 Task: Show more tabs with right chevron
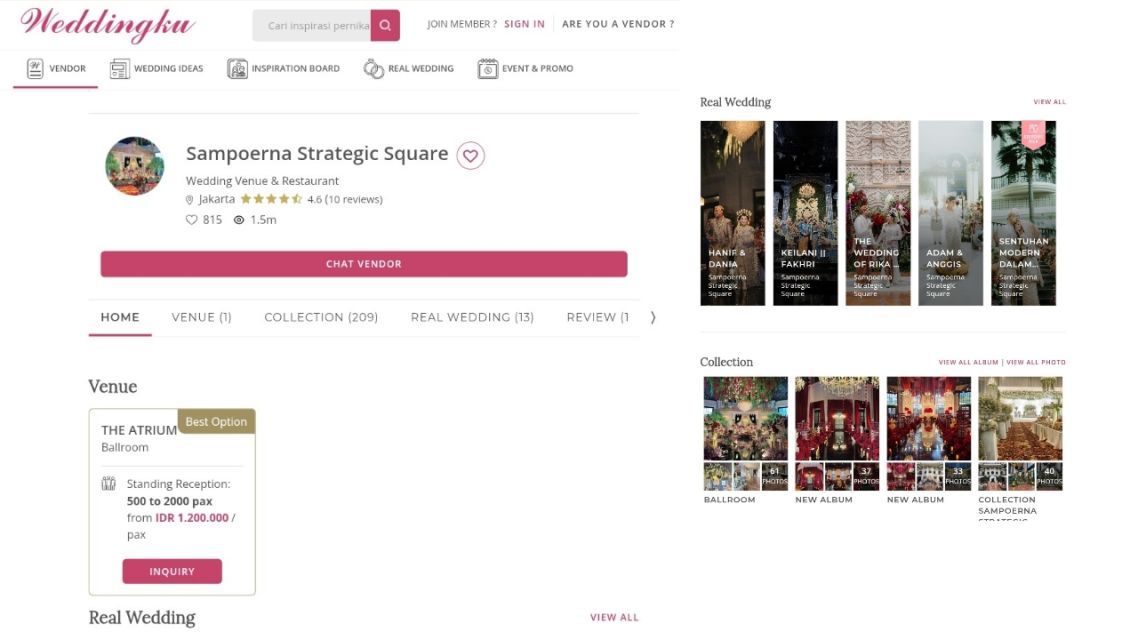[653, 317]
